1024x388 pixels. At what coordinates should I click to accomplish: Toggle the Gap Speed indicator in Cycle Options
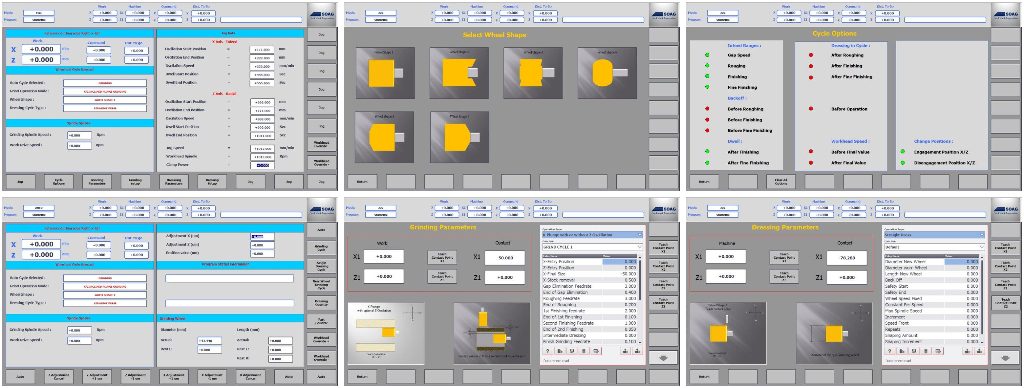tap(707, 56)
